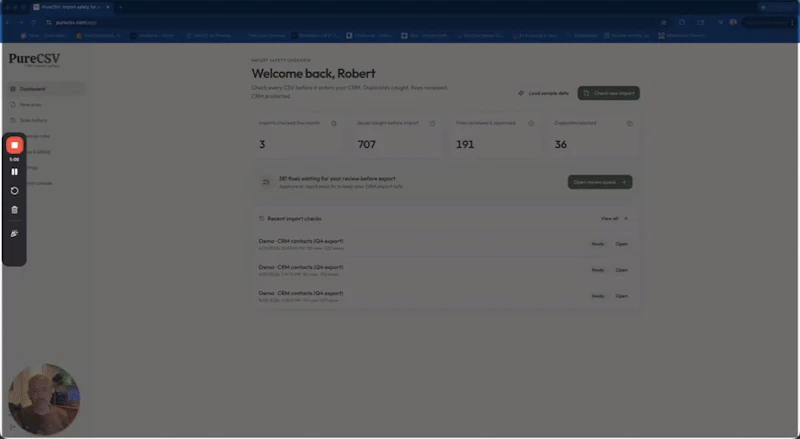800x439 pixels.
Task: Click the PureCSV logo
Action: click(34, 60)
